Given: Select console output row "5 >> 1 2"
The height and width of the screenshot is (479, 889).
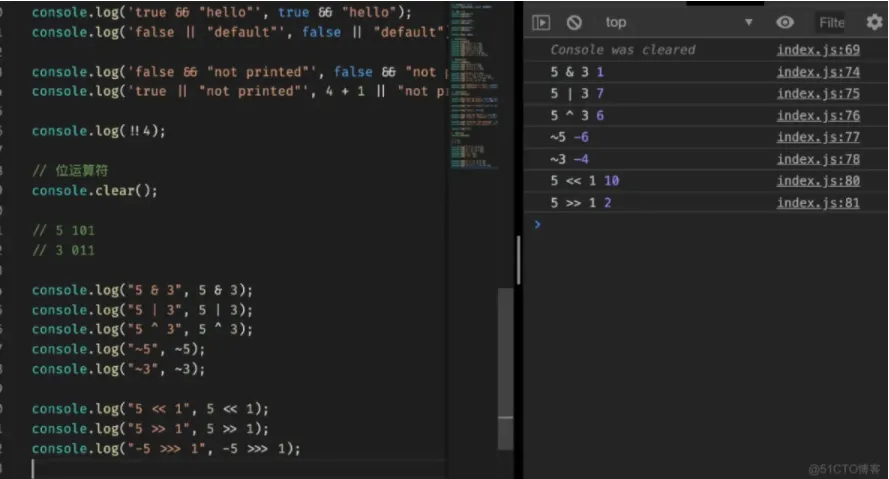Looking at the screenshot, I should [x=705, y=203].
